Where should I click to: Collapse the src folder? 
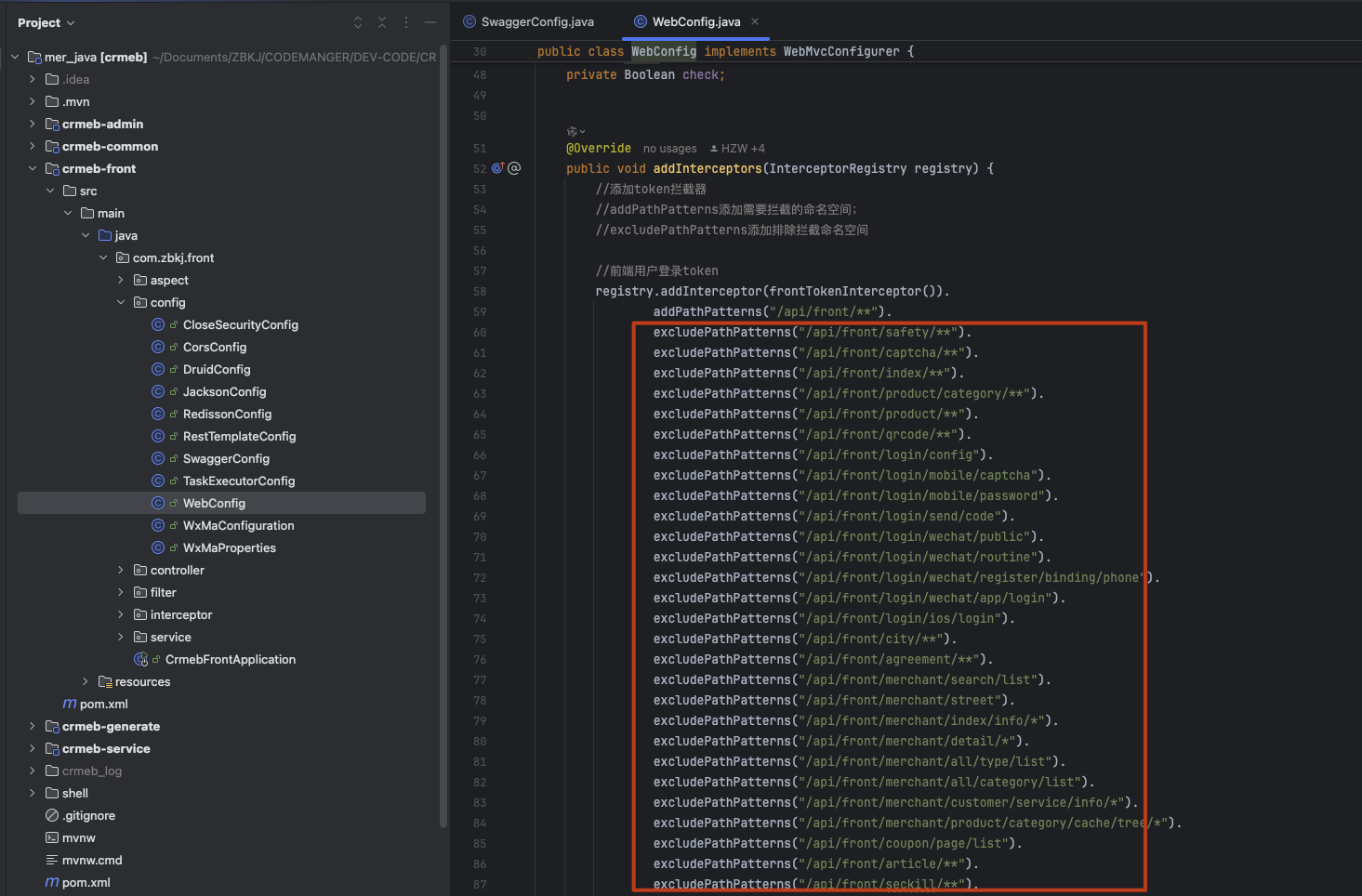coord(50,191)
